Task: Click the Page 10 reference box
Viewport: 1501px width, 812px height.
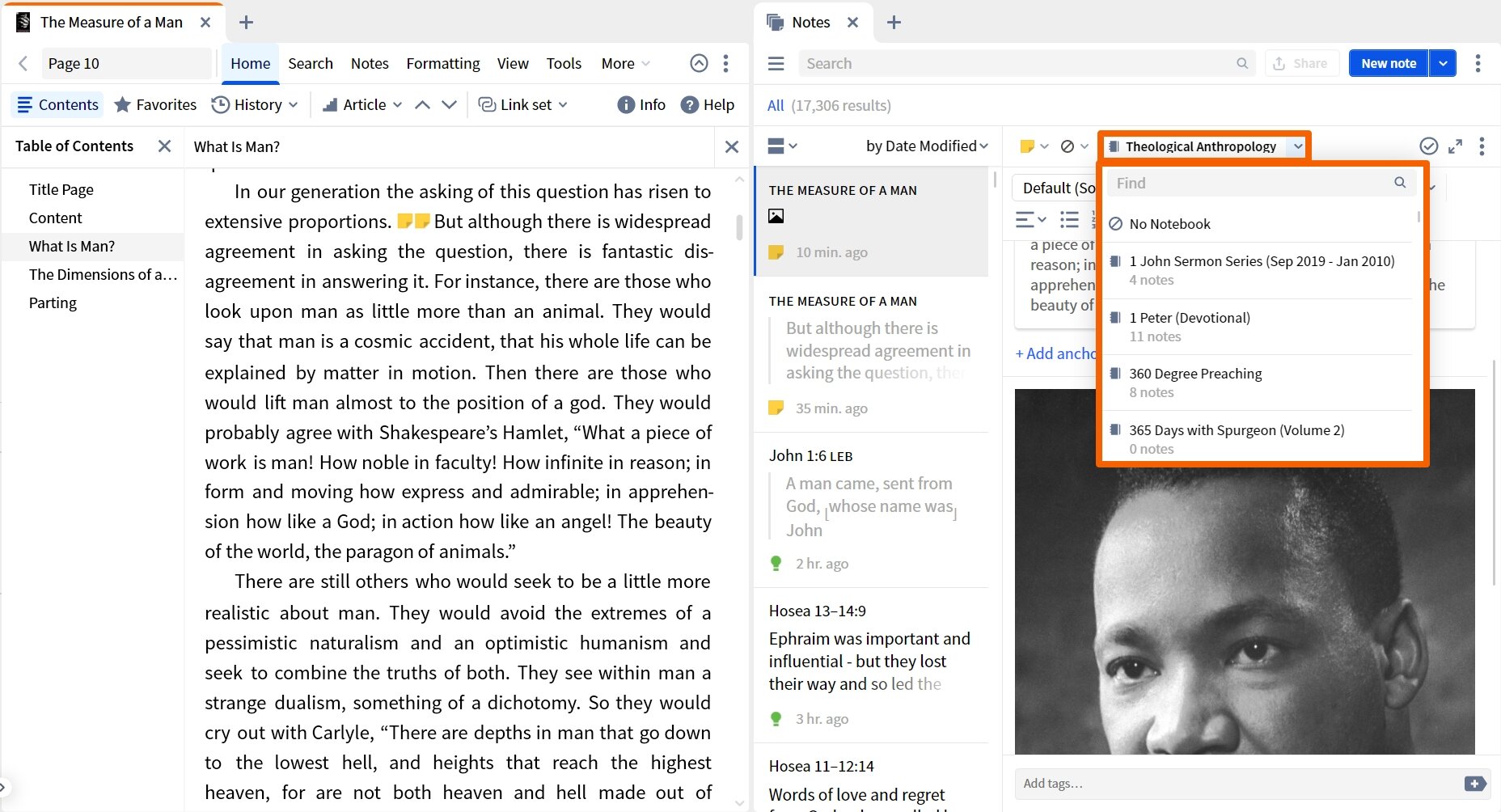Action: click(126, 63)
